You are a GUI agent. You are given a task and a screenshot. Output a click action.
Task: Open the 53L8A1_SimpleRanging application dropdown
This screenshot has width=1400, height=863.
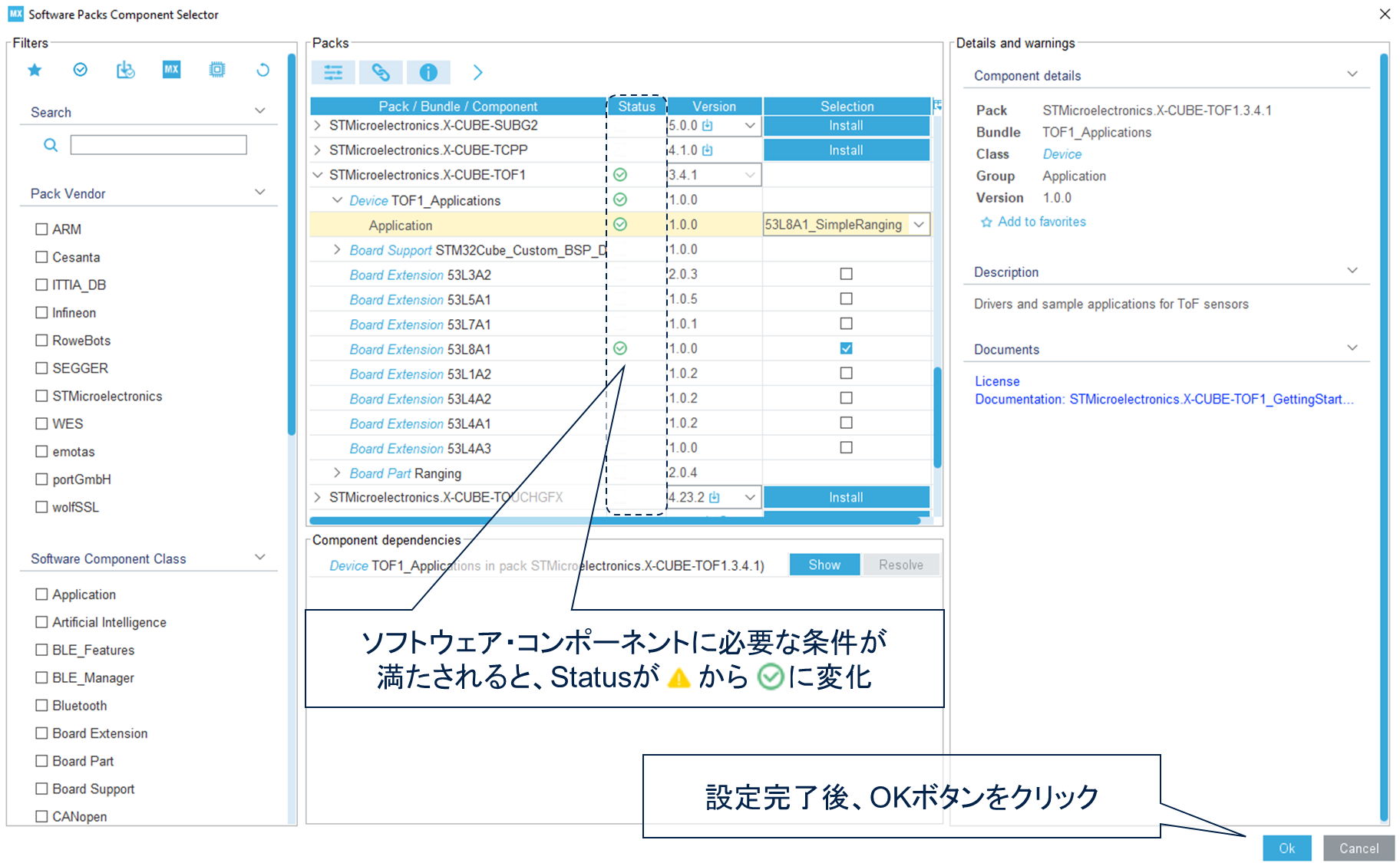point(919,225)
